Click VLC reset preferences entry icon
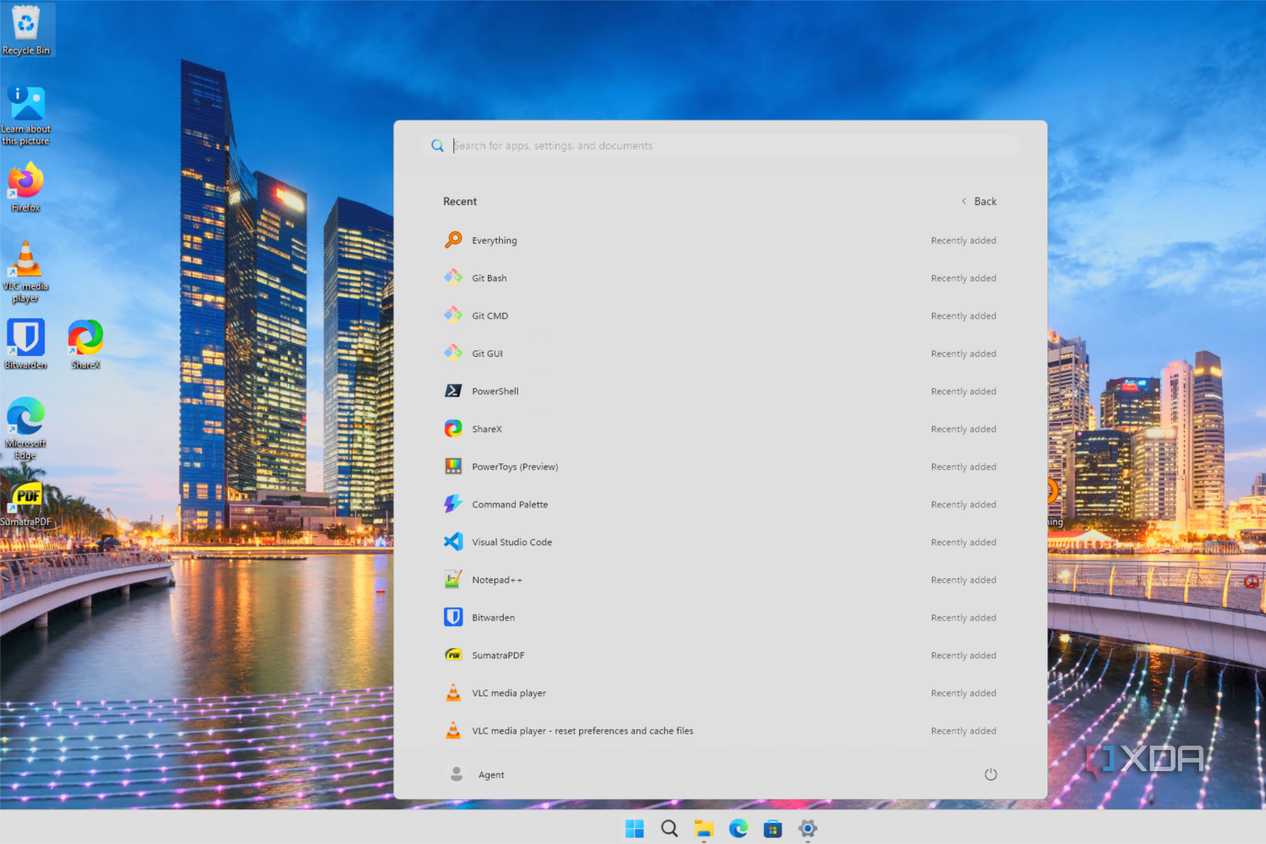 [453, 730]
